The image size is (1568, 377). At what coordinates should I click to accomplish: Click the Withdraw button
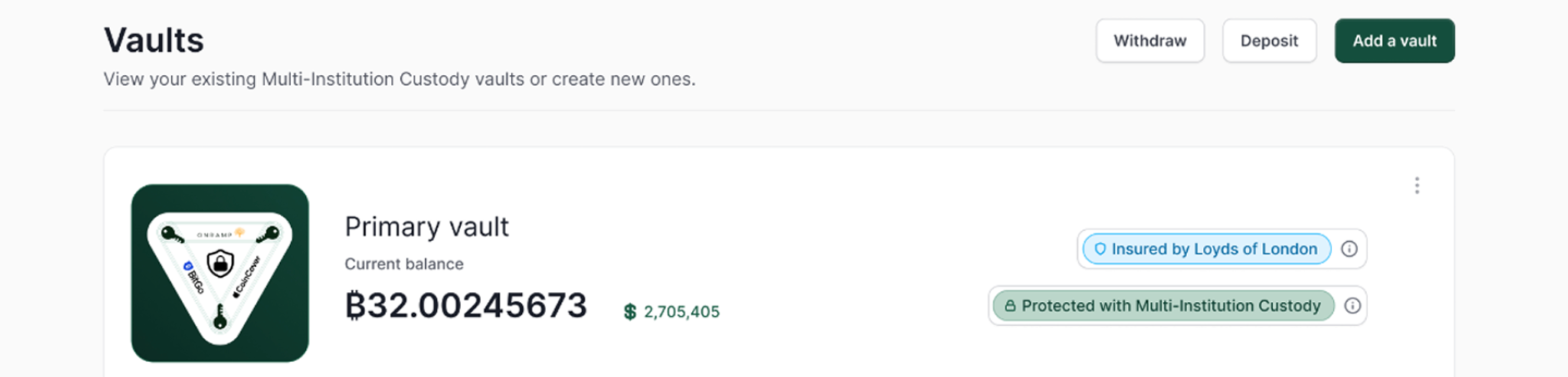(1150, 41)
